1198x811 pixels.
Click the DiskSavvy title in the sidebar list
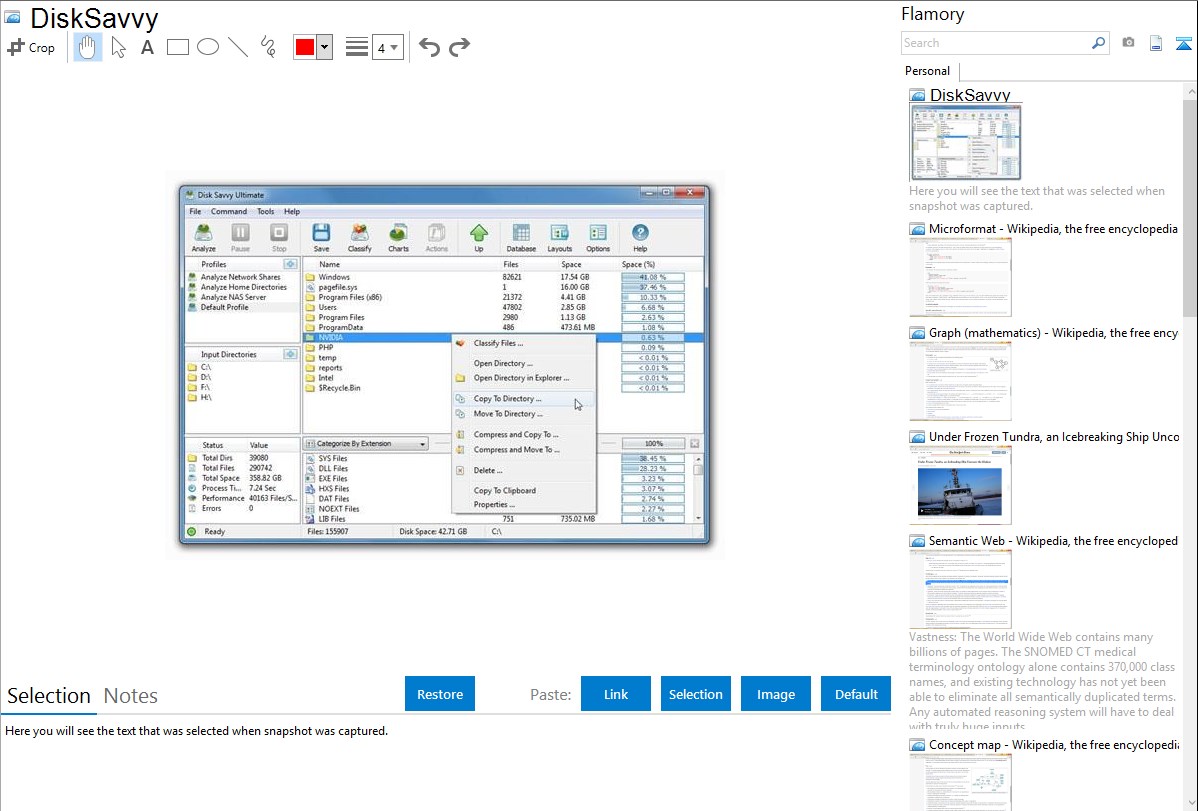click(970, 95)
